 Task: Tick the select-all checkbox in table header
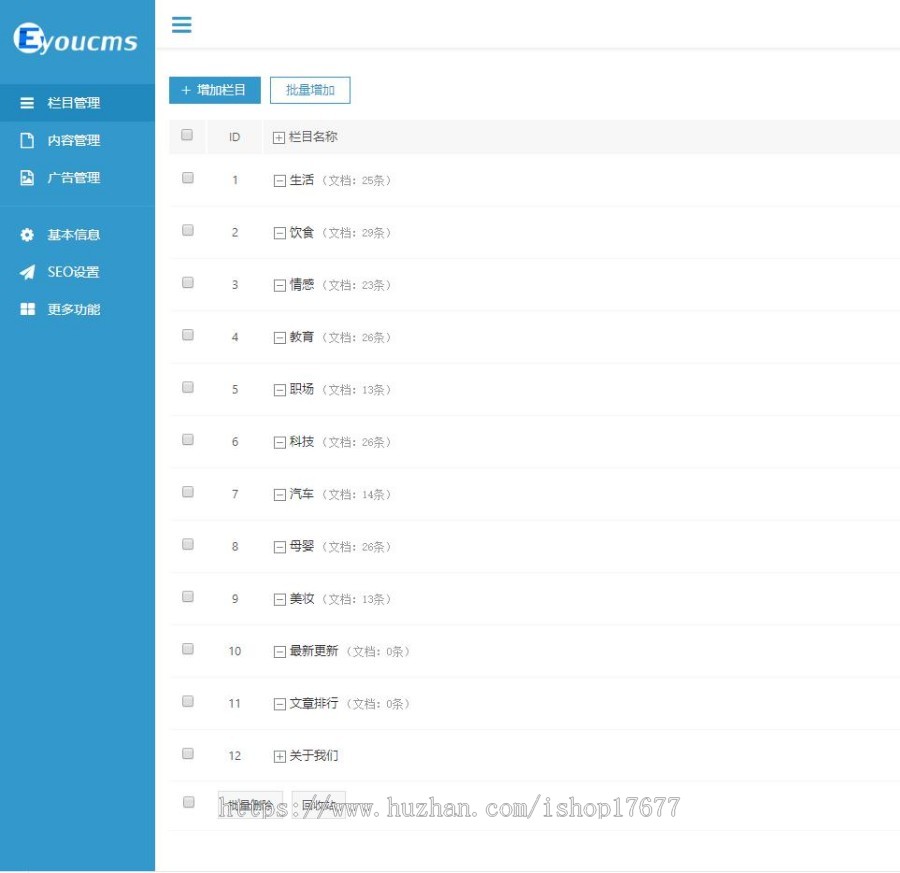tap(187, 135)
